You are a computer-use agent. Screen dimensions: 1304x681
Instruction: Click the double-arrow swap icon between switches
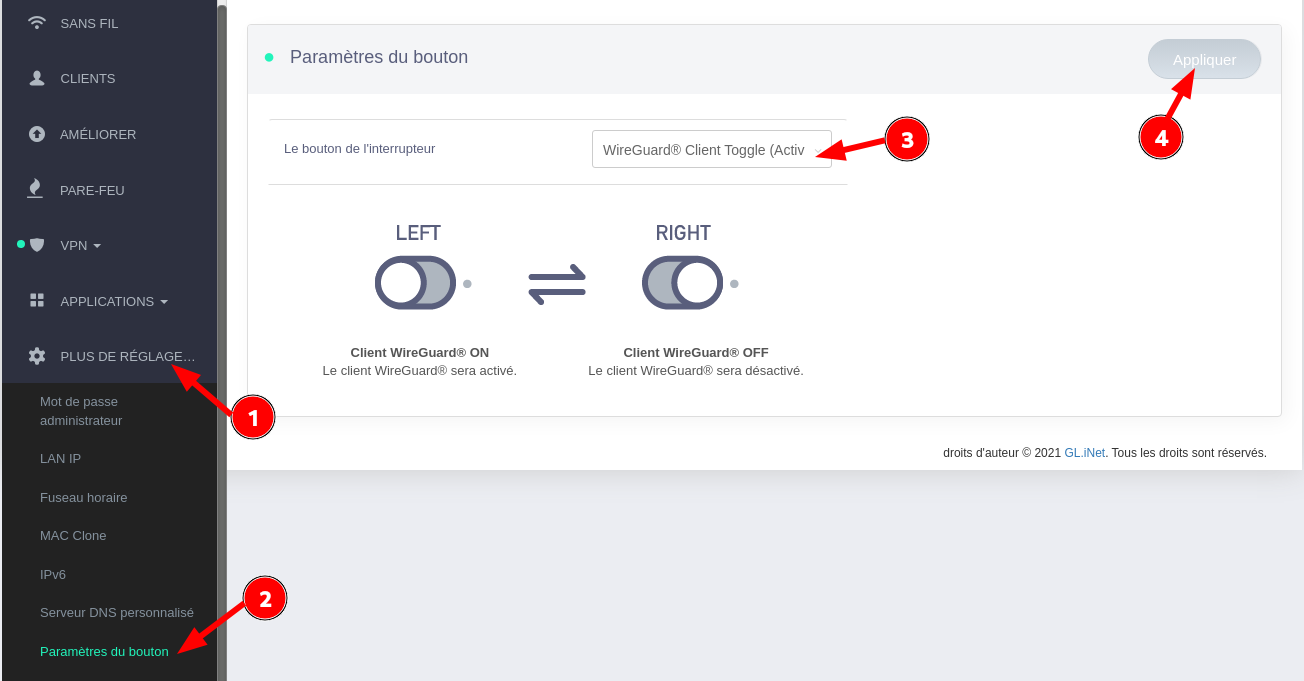(557, 284)
